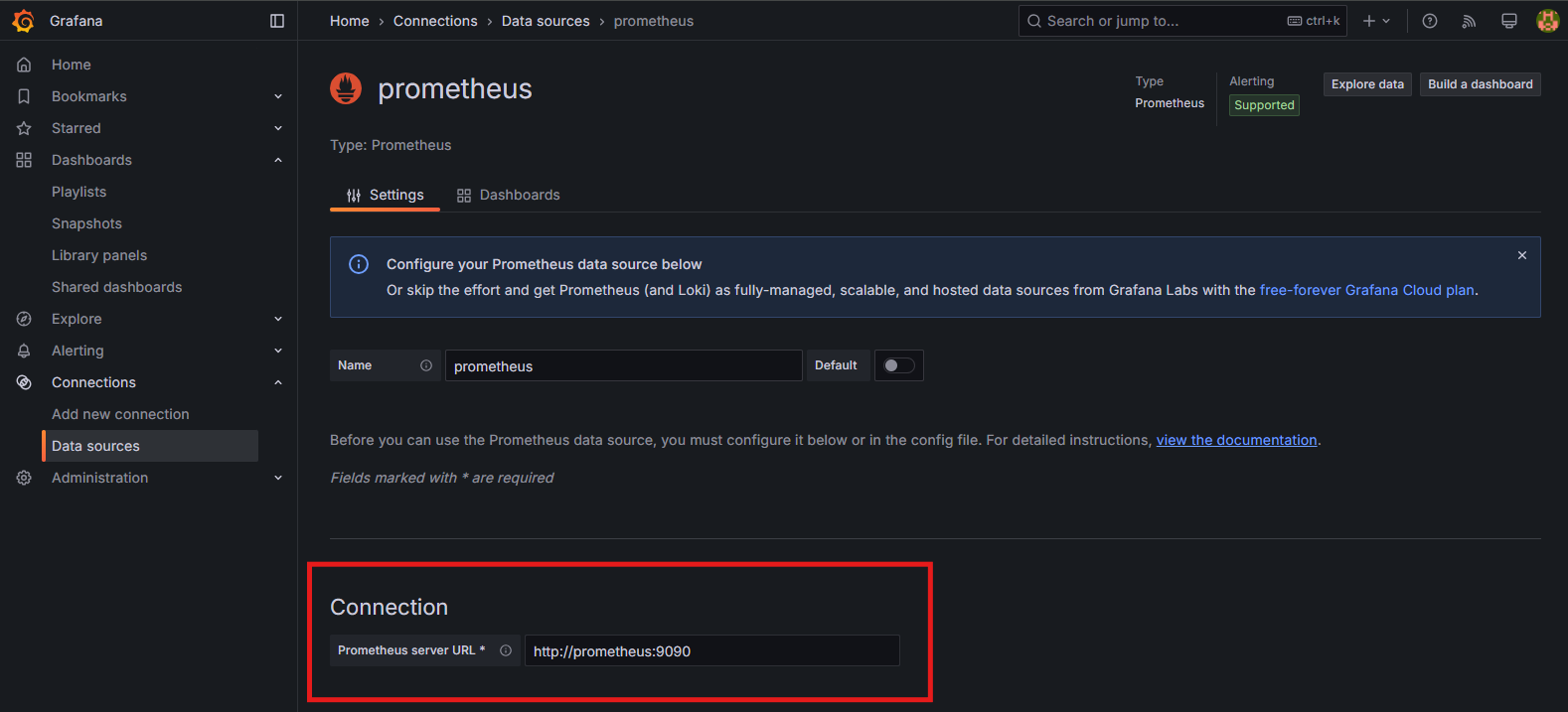1568x712 pixels.
Task: Switch to the Settings tab
Action: [x=385, y=195]
